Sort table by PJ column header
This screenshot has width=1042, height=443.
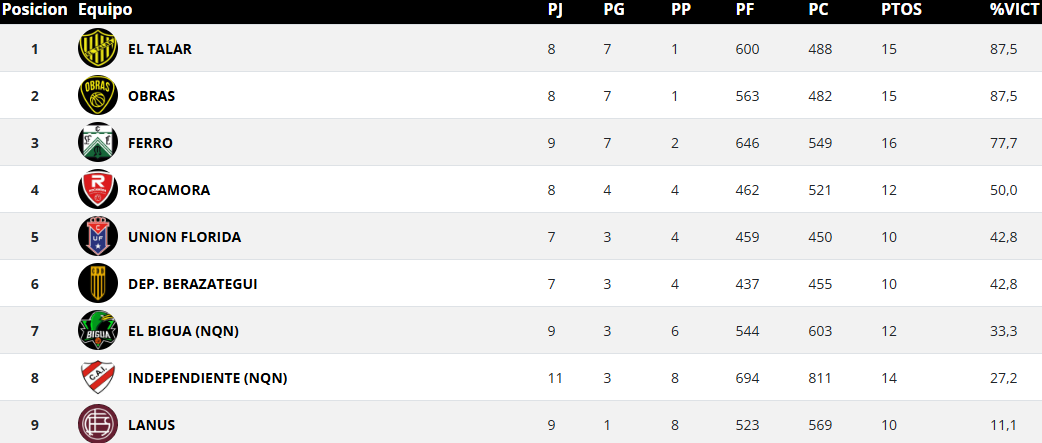pos(555,10)
